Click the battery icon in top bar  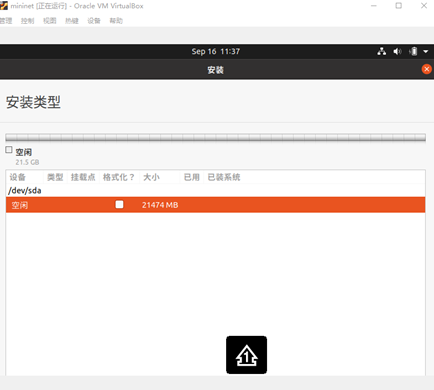tap(413, 51)
